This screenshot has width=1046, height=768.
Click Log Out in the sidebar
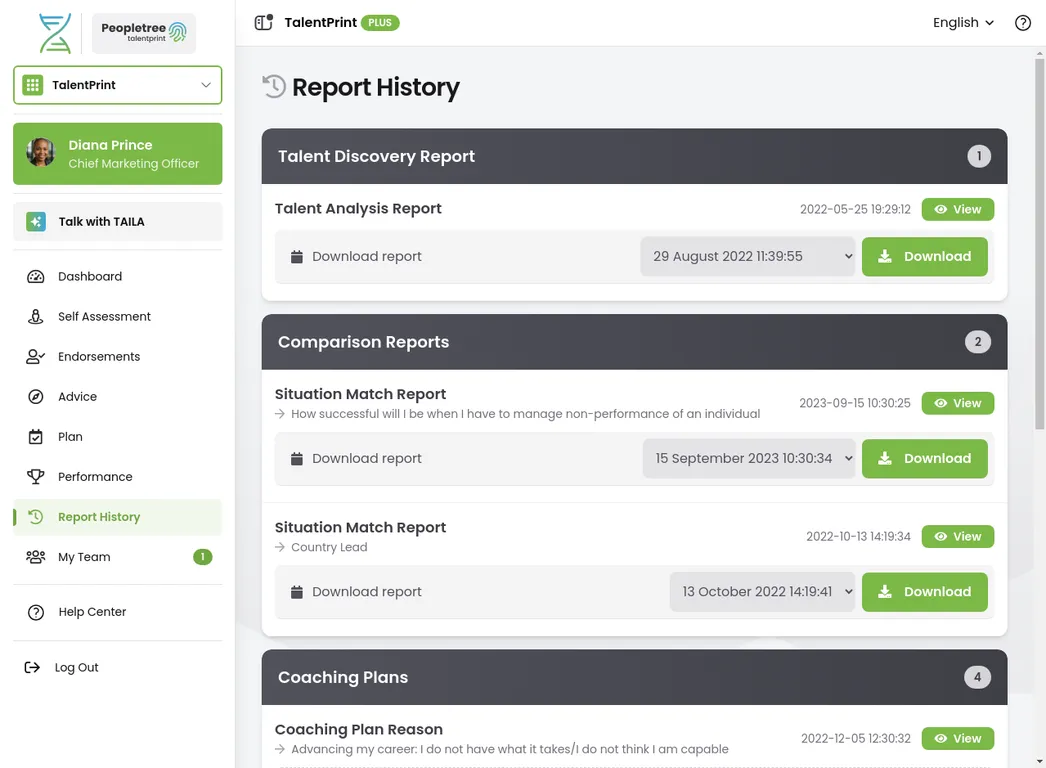117,667
